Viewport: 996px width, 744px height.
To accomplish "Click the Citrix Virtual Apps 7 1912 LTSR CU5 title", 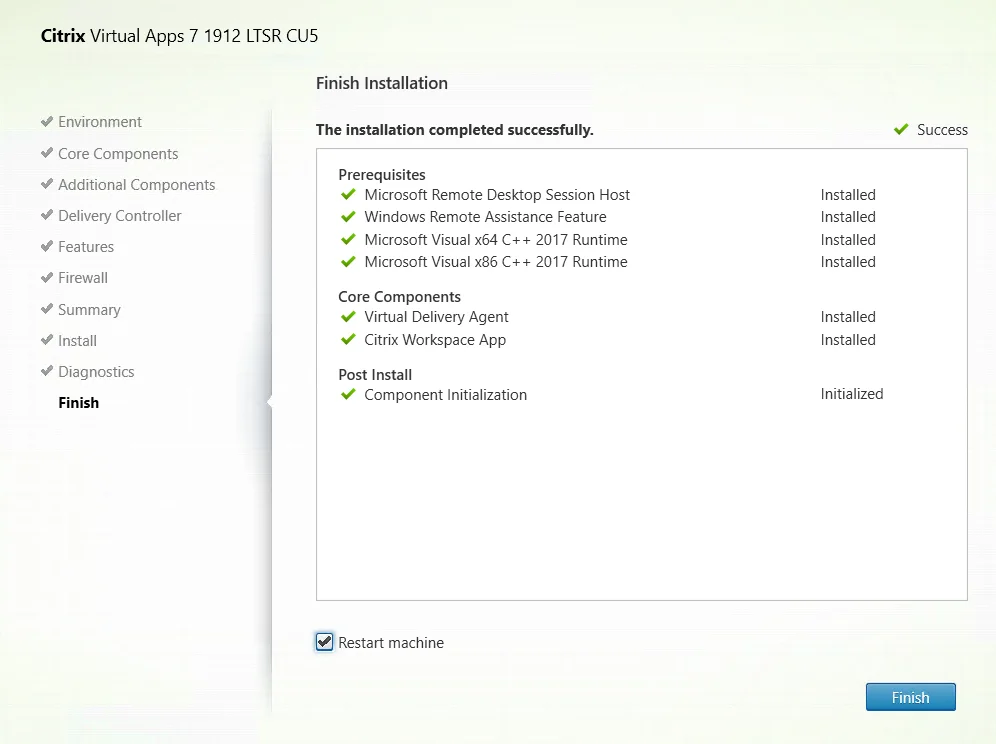I will click(179, 36).
